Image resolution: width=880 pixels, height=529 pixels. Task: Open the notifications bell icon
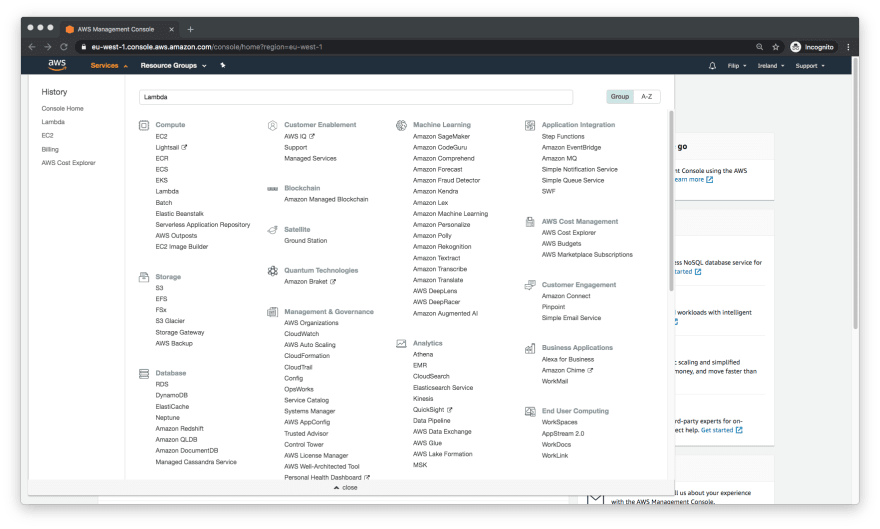point(712,66)
